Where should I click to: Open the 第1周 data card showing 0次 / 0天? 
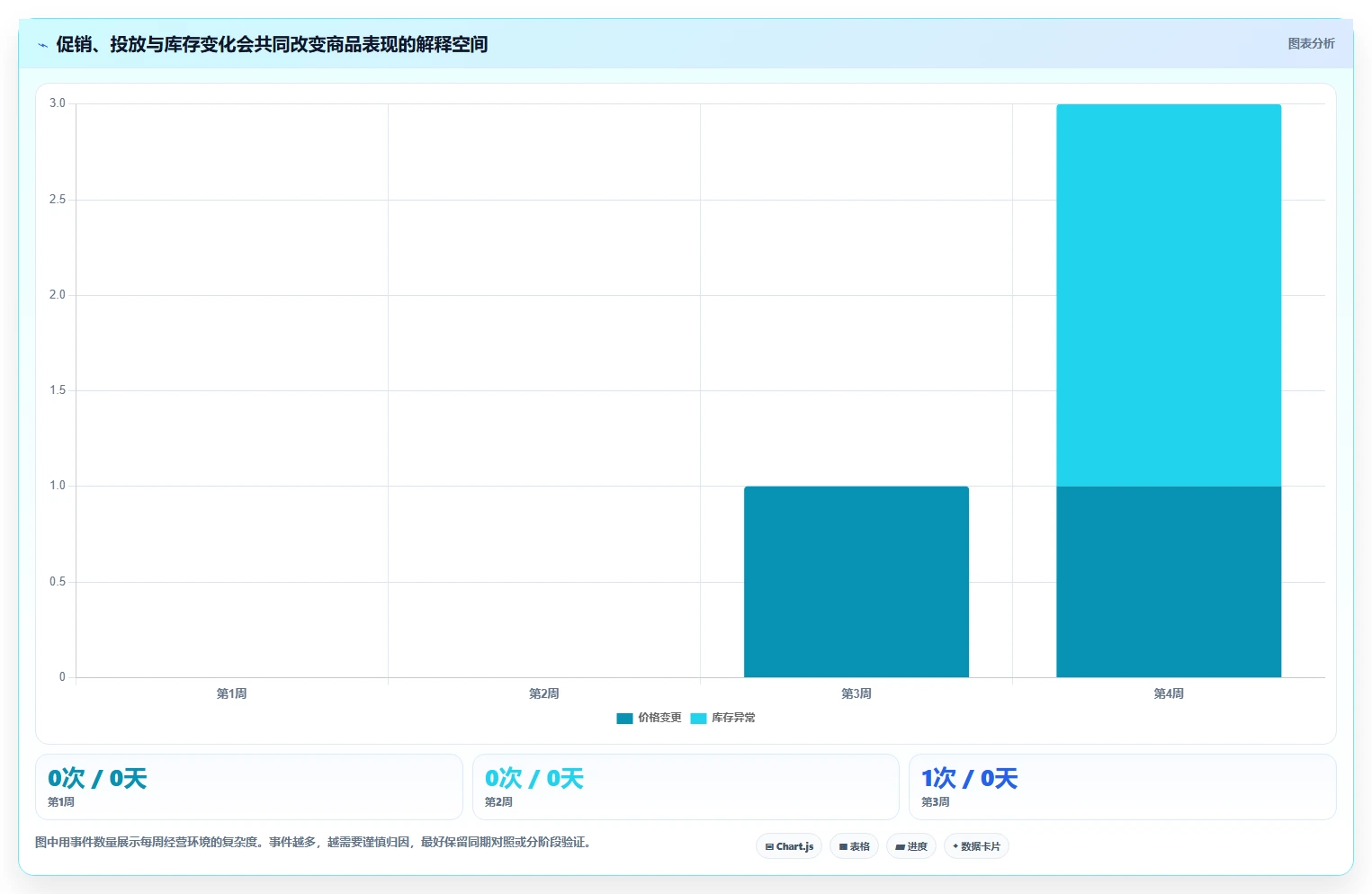[x=249, y=787]
